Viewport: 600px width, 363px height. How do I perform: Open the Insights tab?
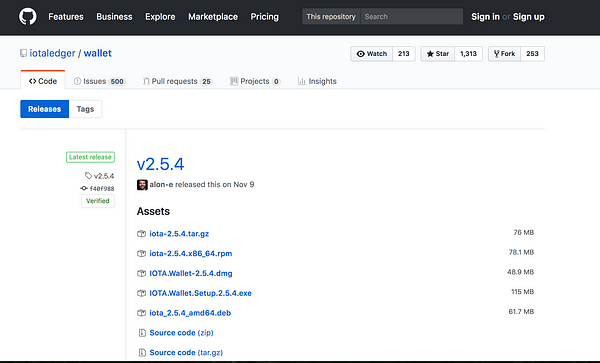(x=317, y=81)
